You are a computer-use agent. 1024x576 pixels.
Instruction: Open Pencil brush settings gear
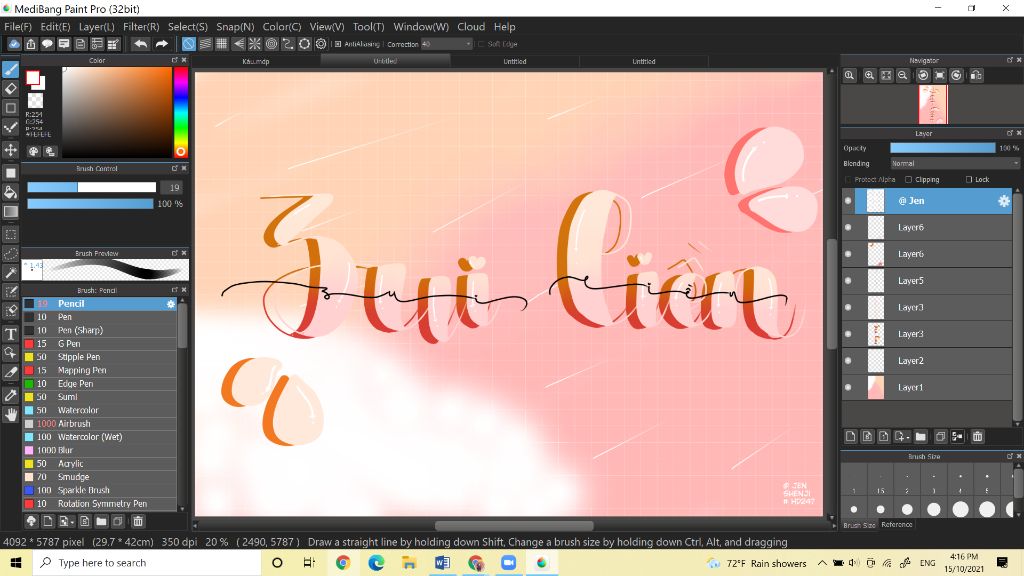[170, 304]
